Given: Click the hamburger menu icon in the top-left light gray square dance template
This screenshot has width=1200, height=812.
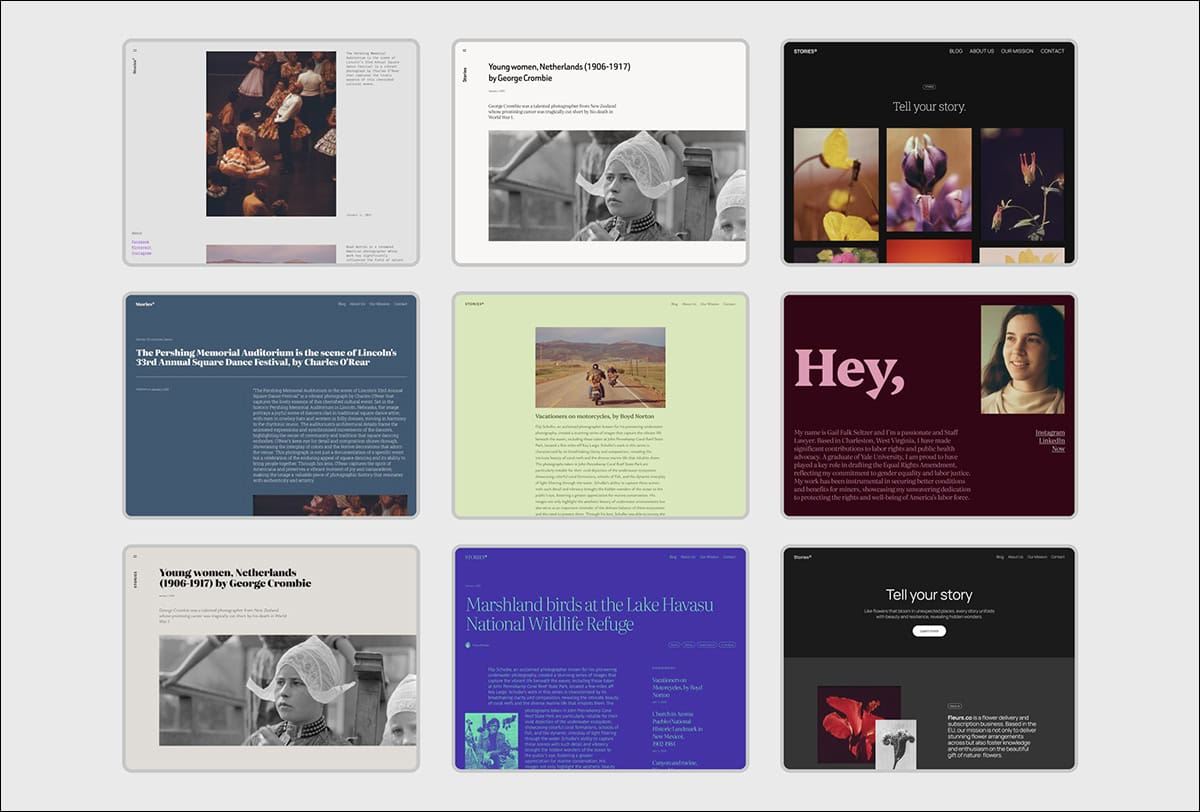Looking at the screenshot, I should pyautogui.click(x=135, y=49).
